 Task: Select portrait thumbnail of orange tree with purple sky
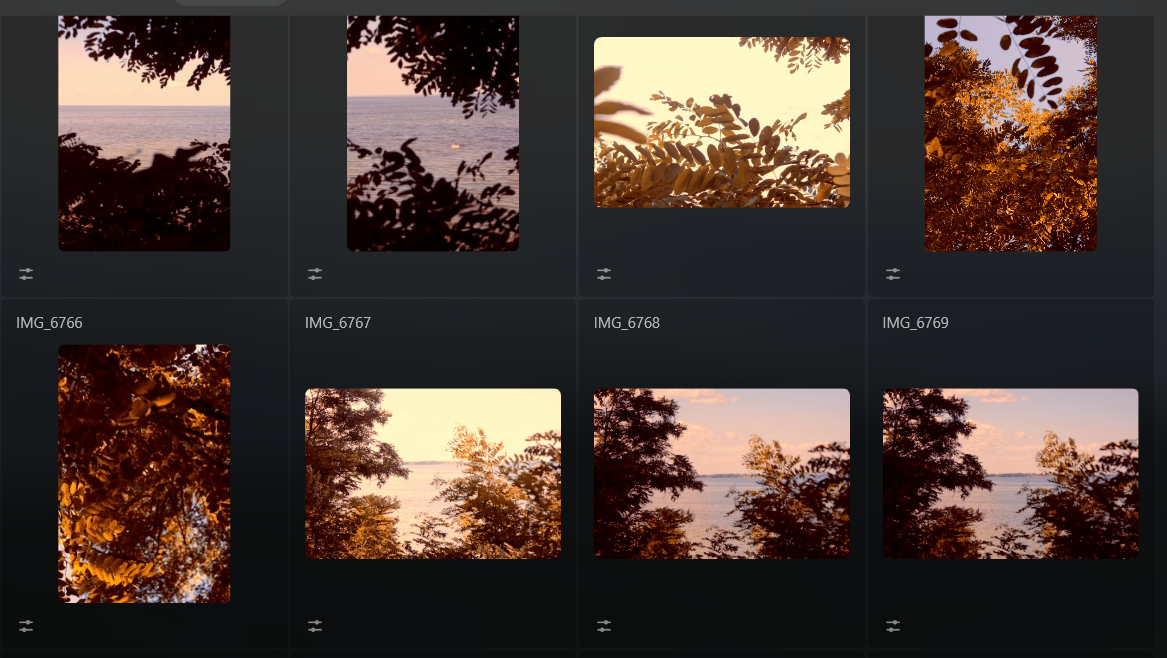(x=1011, y=133)
